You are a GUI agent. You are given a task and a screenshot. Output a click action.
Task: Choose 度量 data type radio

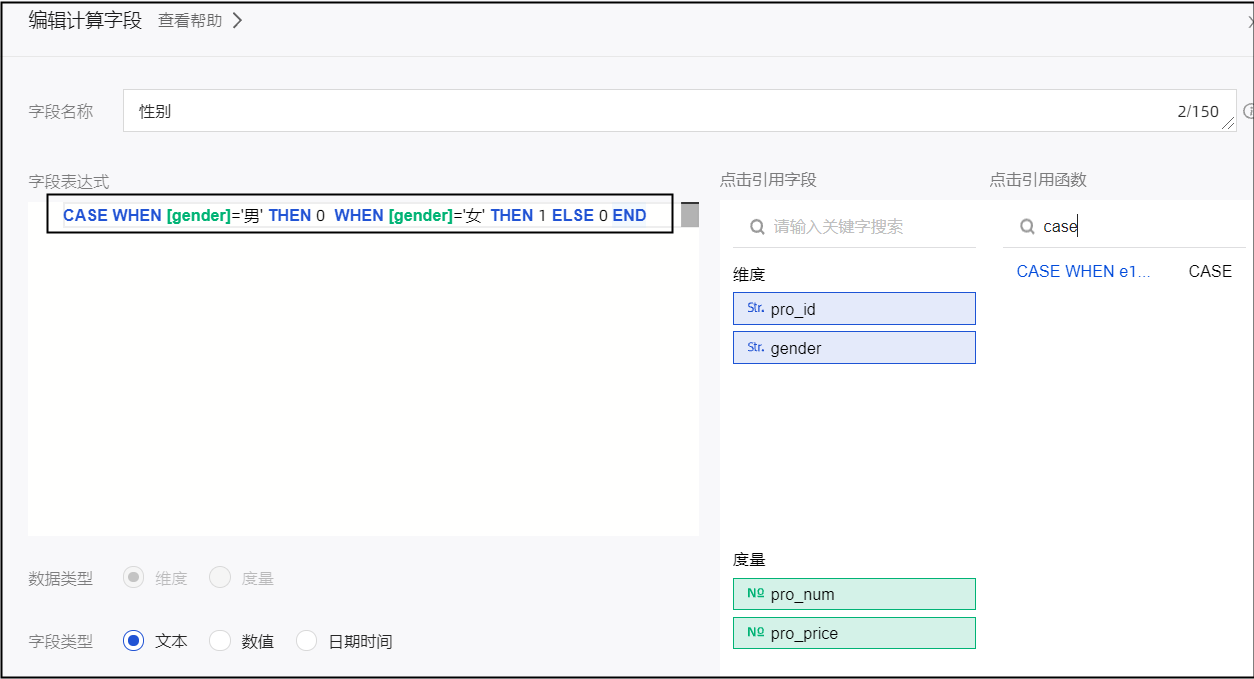tap(220, 578)
